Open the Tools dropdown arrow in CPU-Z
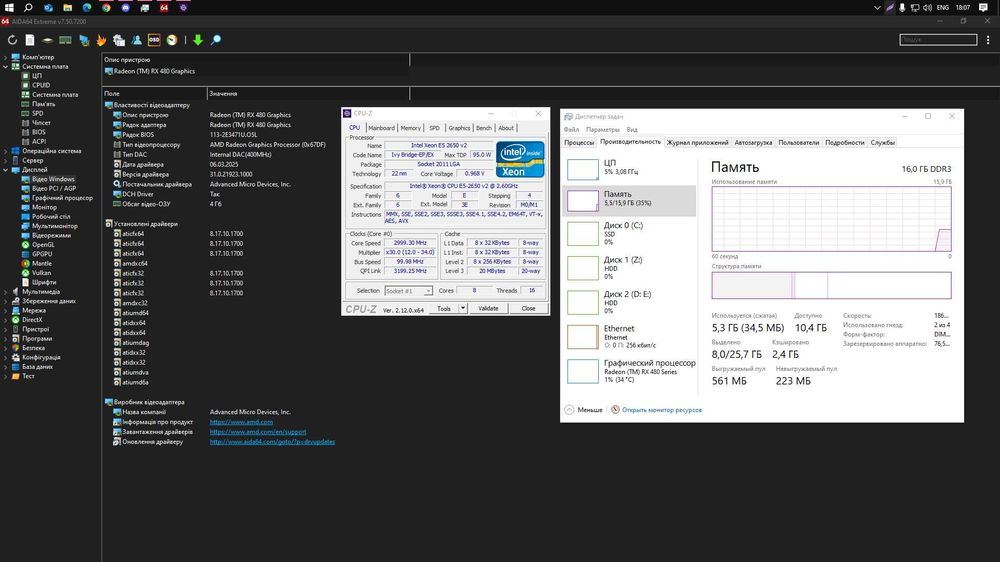This screenshot has width=1000, height=562. tap(462, 308)
